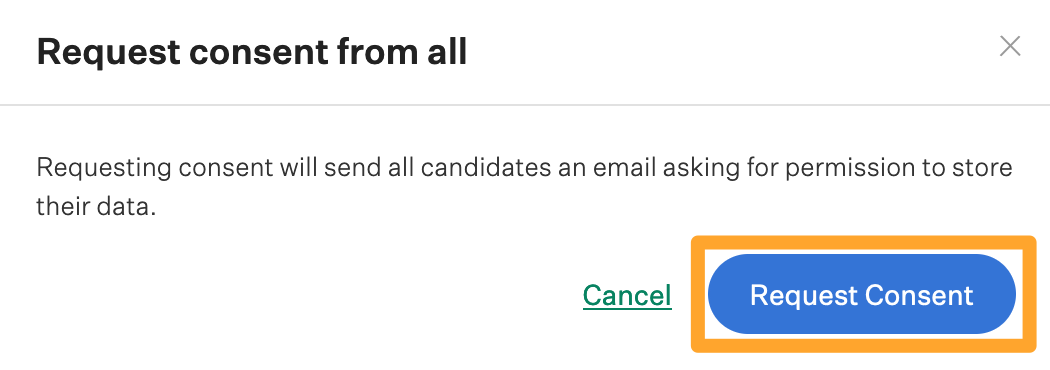Screen dimensions: 1050x370
Task: Hit Request Consent to email candidates
Action: [x=862, y=294]
